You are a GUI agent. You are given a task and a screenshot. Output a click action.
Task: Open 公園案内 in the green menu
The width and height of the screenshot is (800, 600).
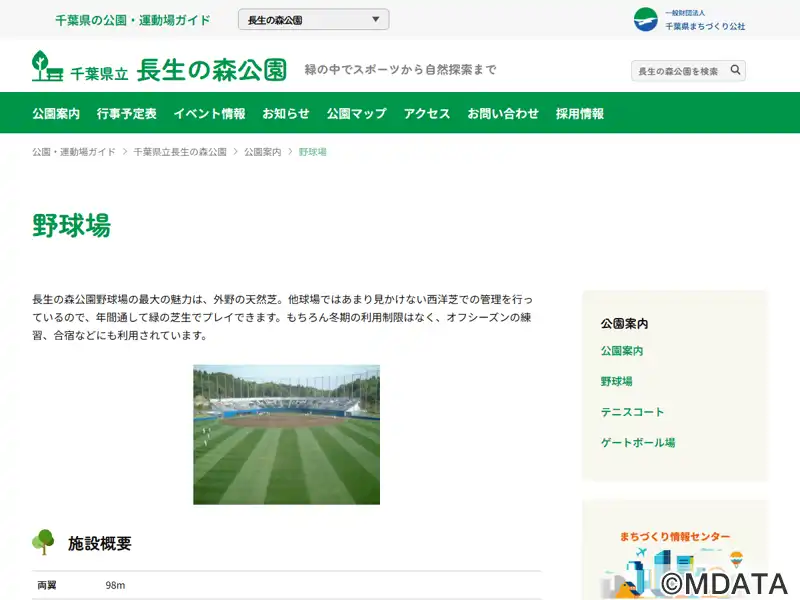(x=56, y=114)
